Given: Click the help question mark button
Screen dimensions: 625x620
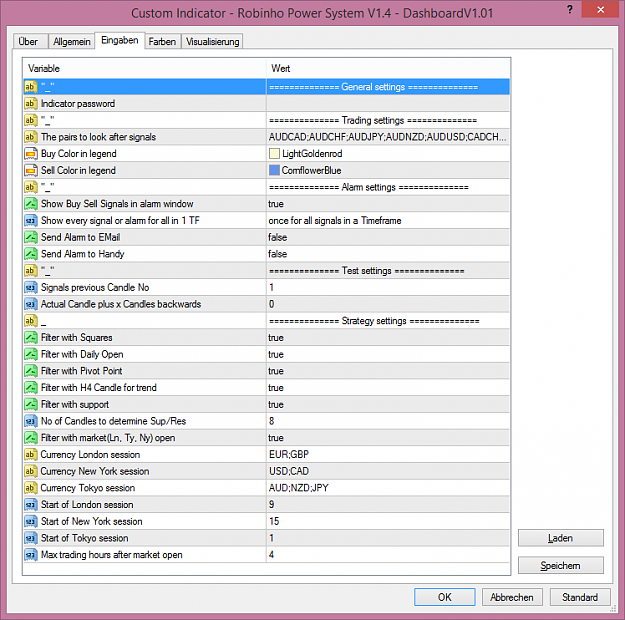Looking at the screenshot, I should pyautogui.click(x=570, y=10).
